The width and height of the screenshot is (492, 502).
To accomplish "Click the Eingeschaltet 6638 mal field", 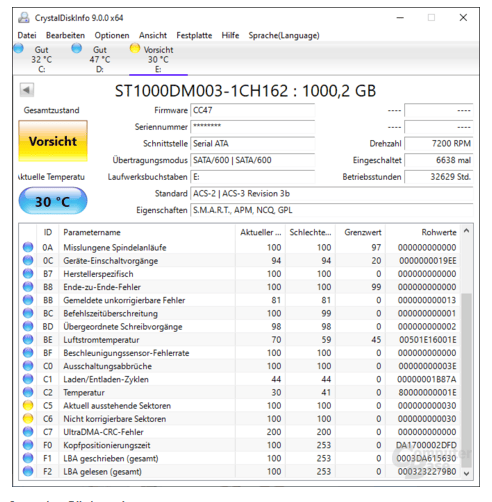I will (x=439, y=160).
